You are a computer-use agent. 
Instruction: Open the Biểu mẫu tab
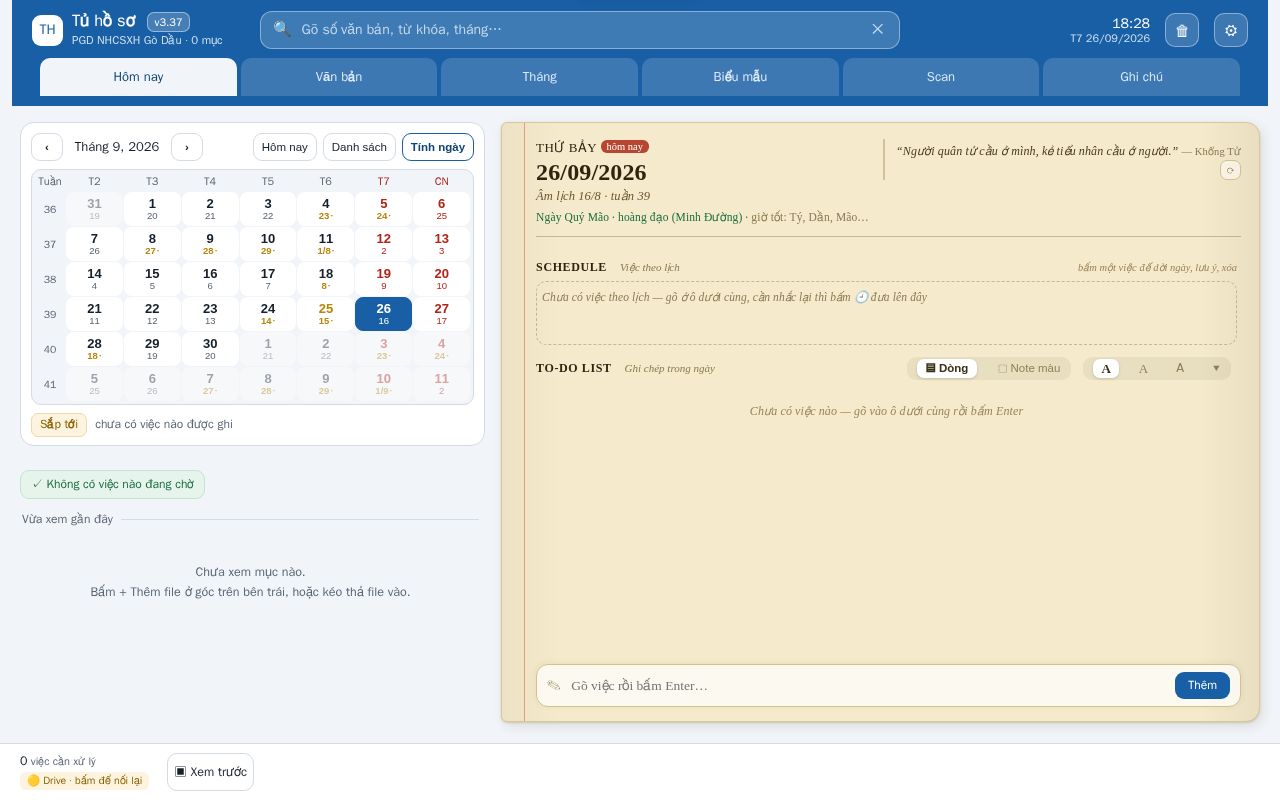(740, 77)
